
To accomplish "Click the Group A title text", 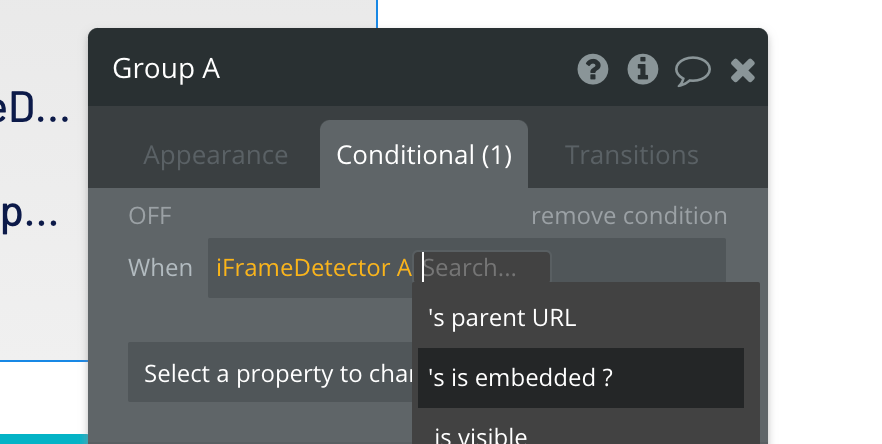I will tap(166, 69).
